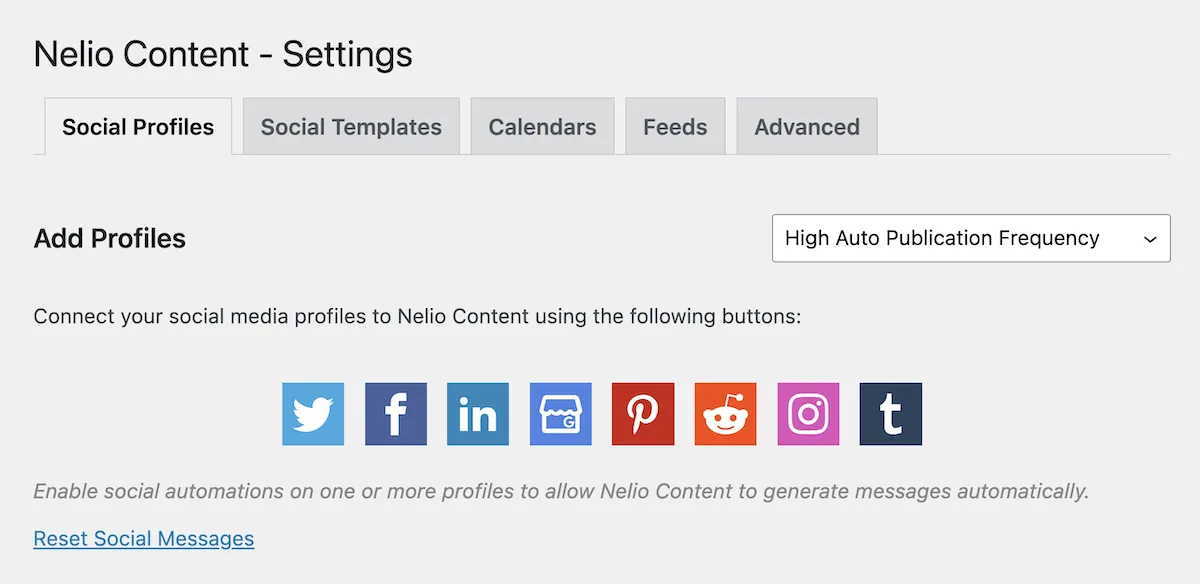Open the Calendars tab
The width and height of the screenshot is (1200, 584).
pos(542,127)
